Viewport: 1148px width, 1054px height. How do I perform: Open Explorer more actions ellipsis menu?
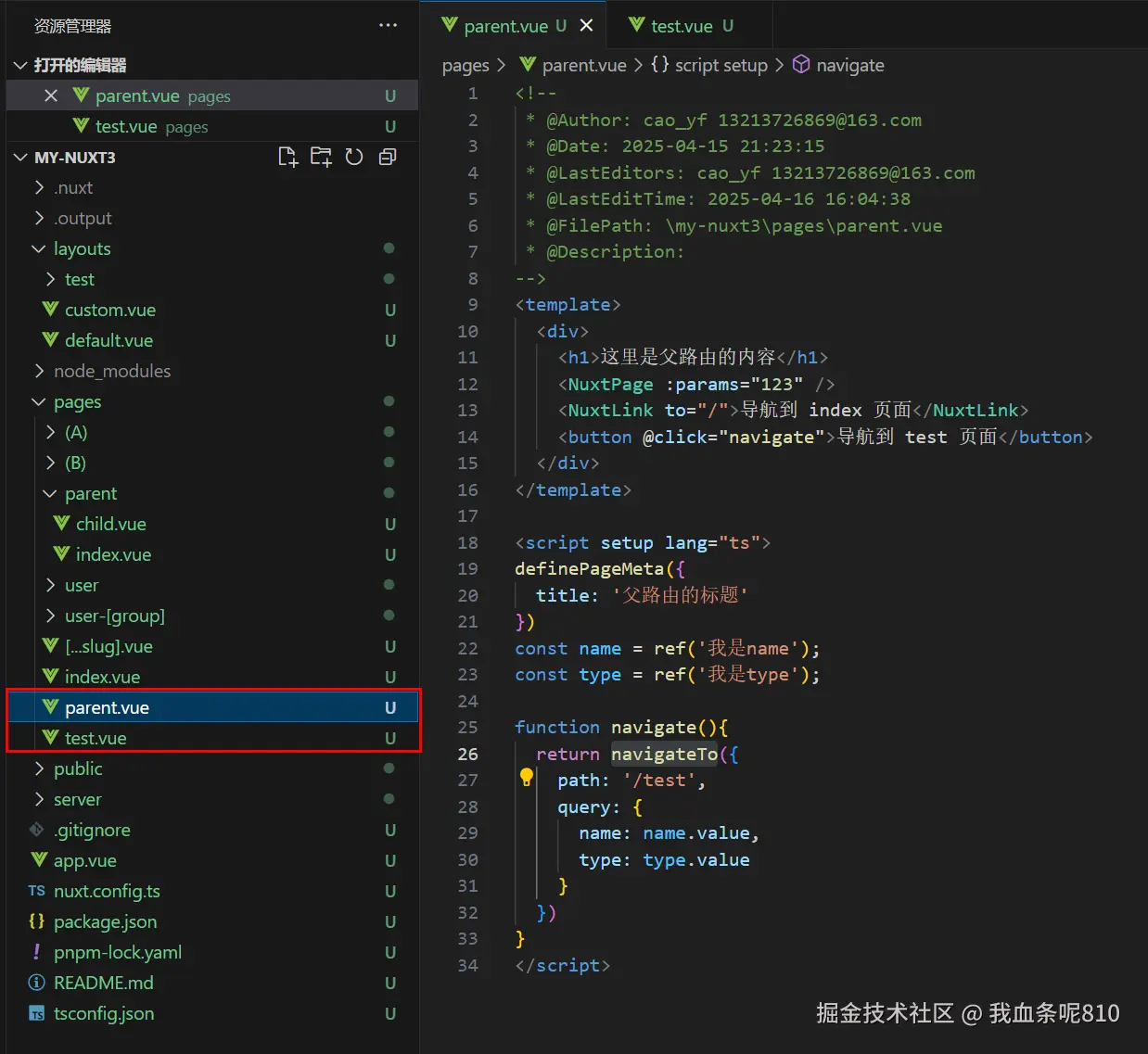[388, 26]
